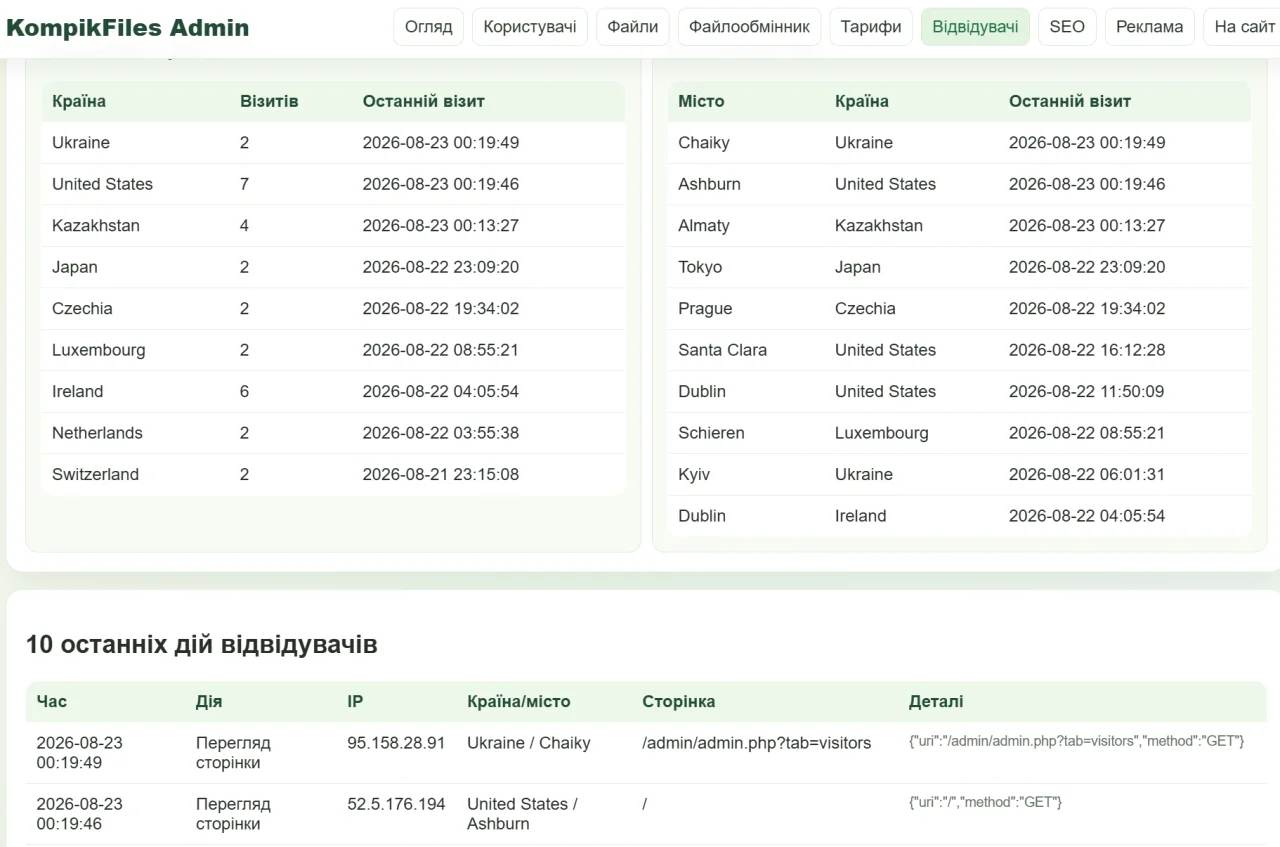Viewport: 1280px width, 847px height.
Task: Click the date 2026-08-22 06:01:31
Action: coord(1087,475)
